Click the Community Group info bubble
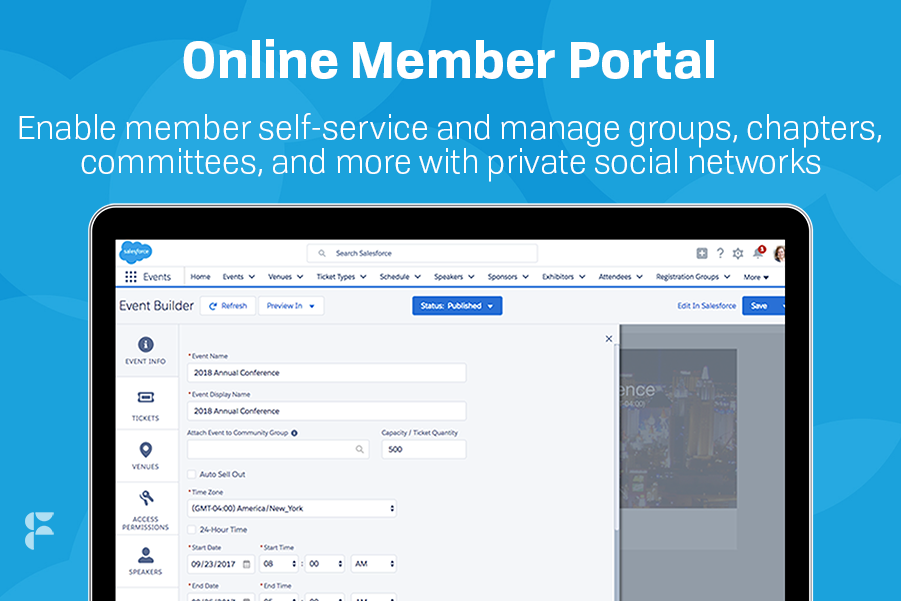Image resolution: width=901 pixels, height=601 pixels. click(x=295, y=431)
